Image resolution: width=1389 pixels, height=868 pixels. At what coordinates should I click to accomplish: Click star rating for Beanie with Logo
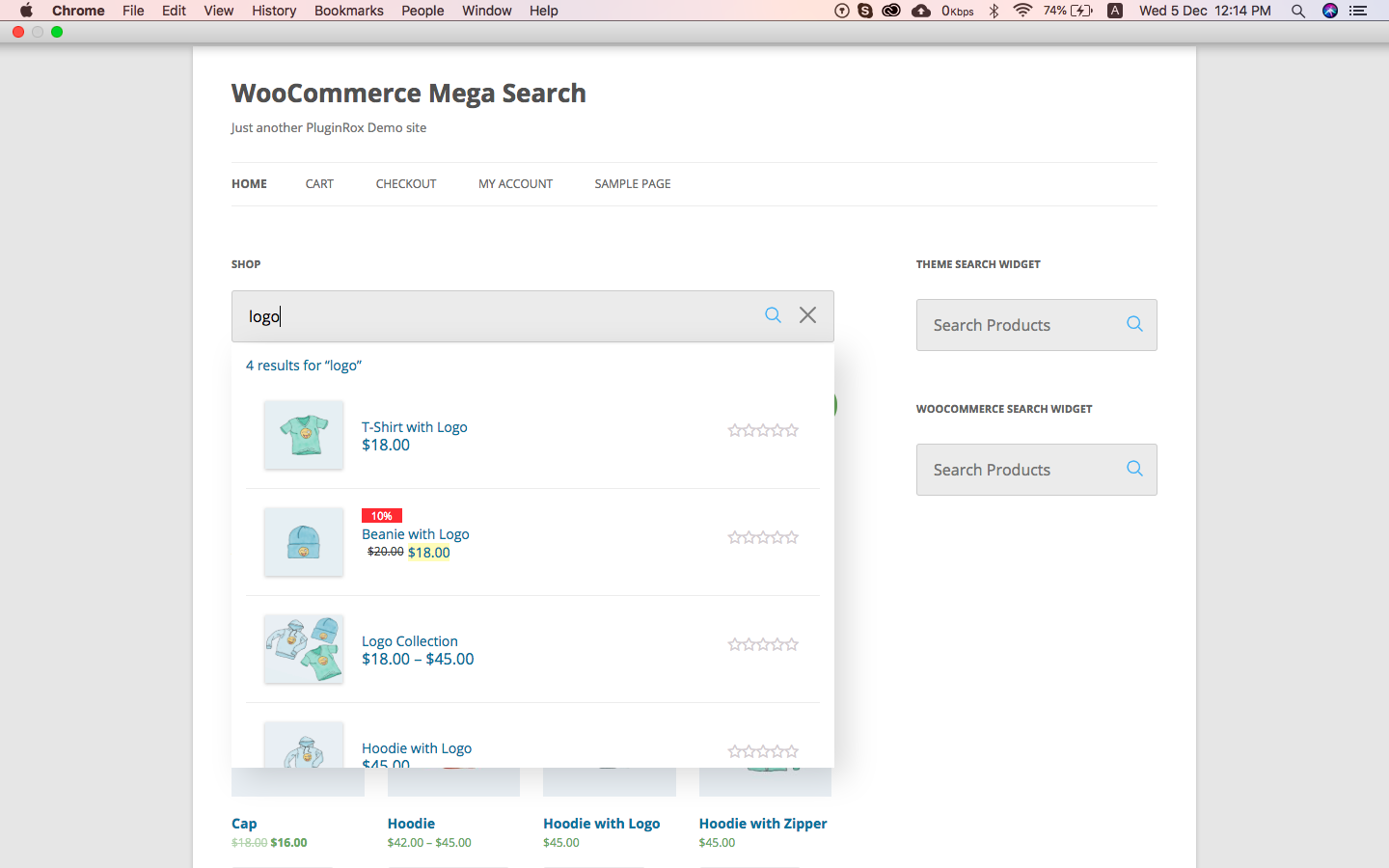coord(763,537)
